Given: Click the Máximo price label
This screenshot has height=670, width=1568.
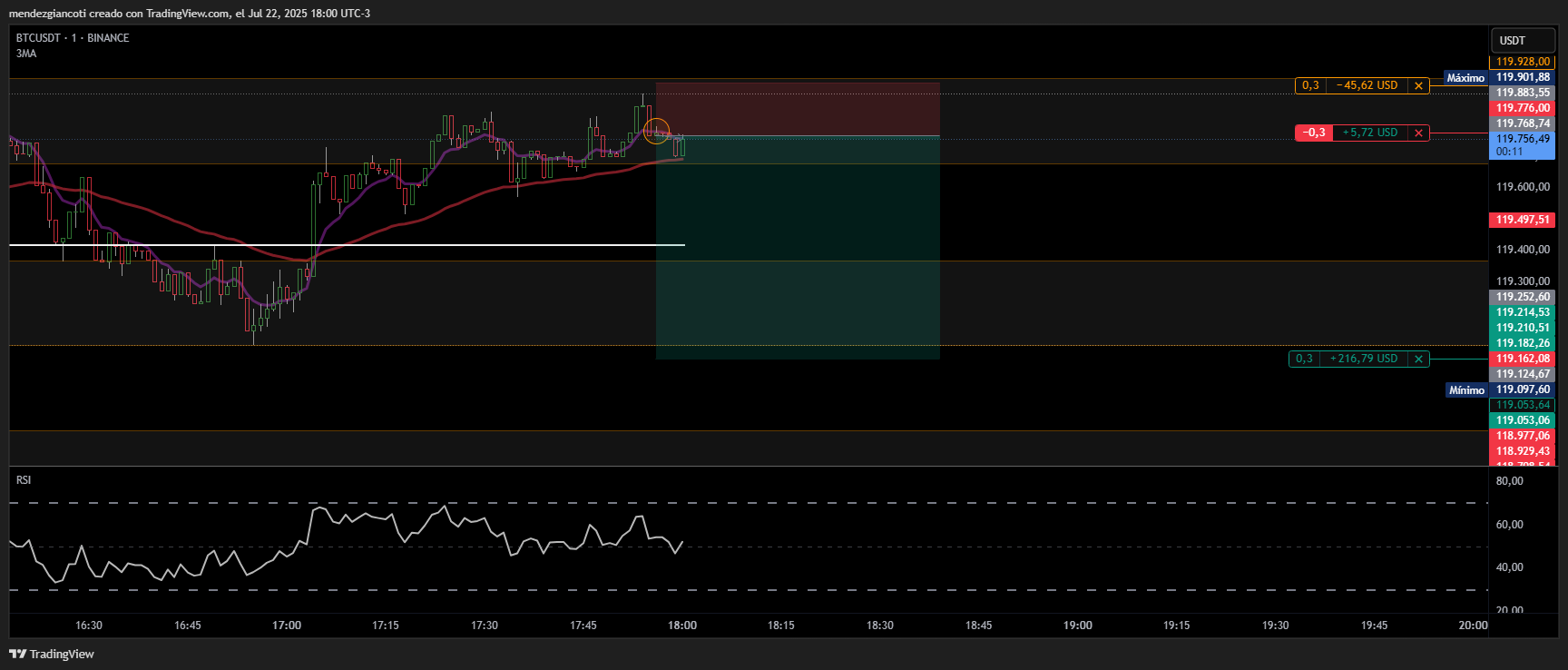Looking at the screenshot, I should pos(1465,78).
